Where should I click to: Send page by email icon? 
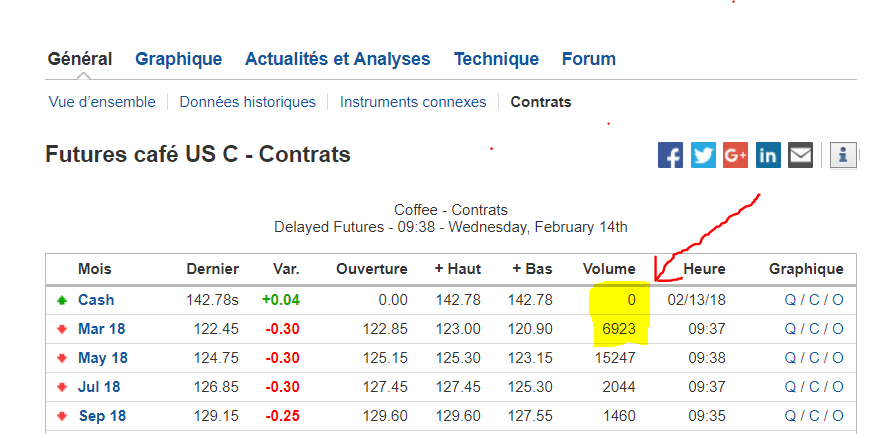click(x=800, y=155)
